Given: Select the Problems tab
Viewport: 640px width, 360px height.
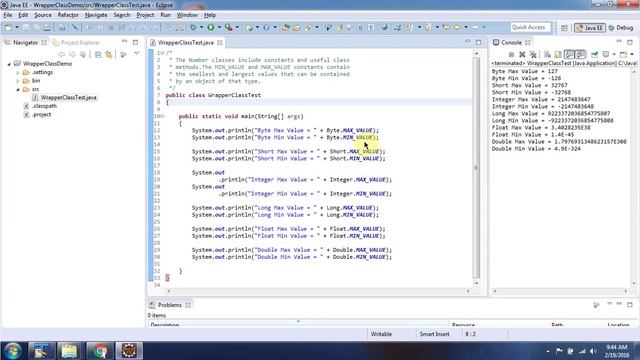Looking at the screenshot, I should click(169, 305).
